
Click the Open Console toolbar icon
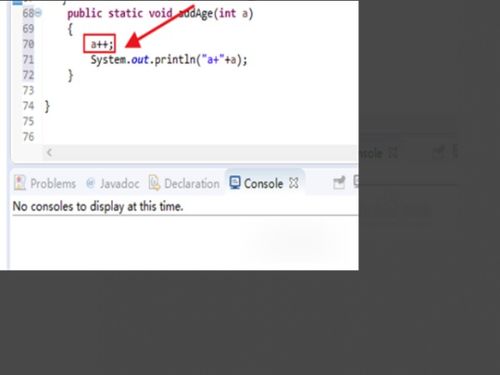(339, 183)
